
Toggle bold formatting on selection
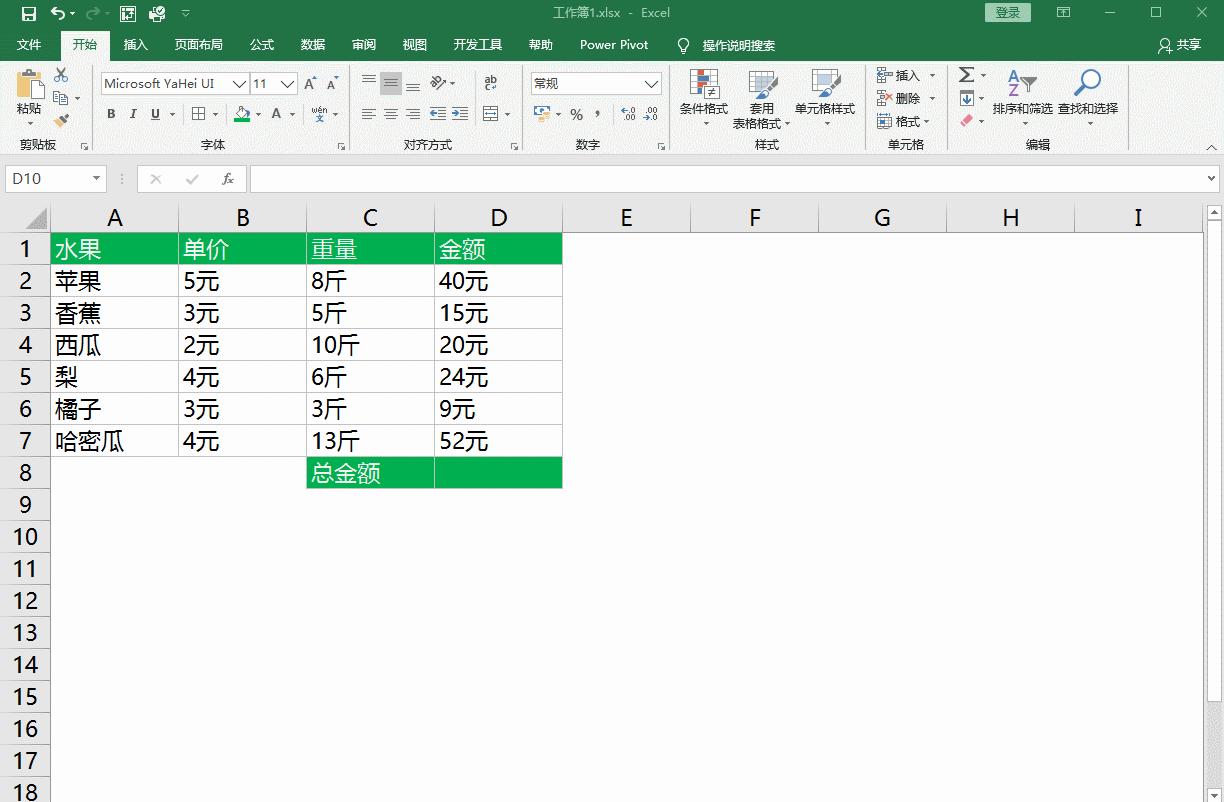tap(110, 114)
